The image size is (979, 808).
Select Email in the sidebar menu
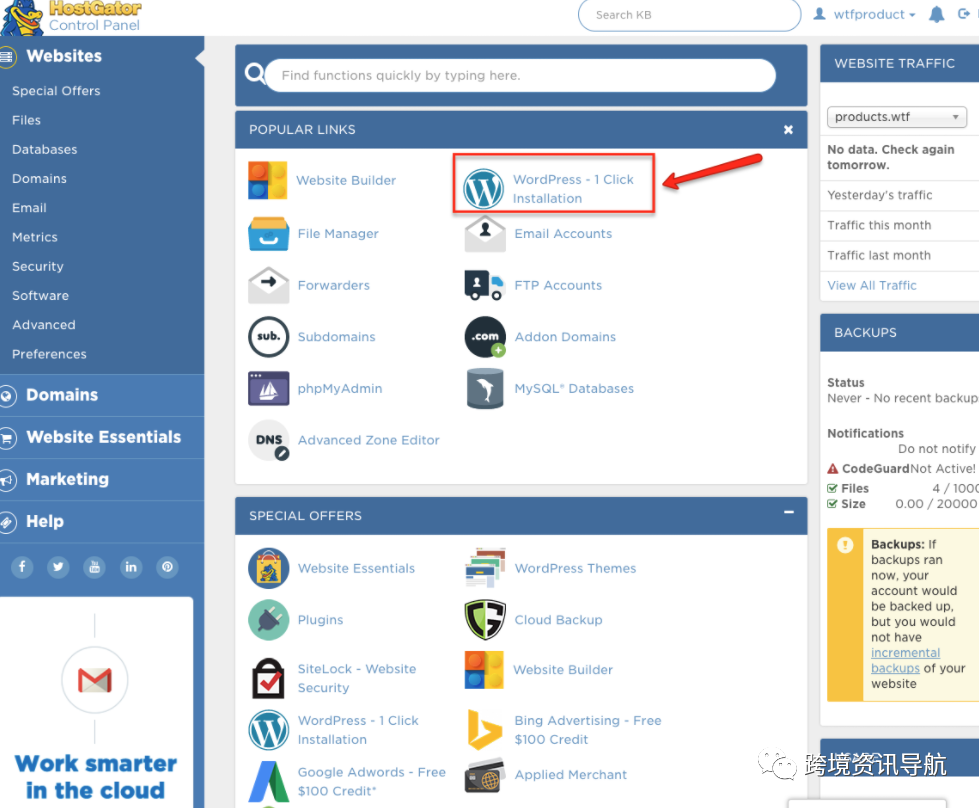coord(29,208)
